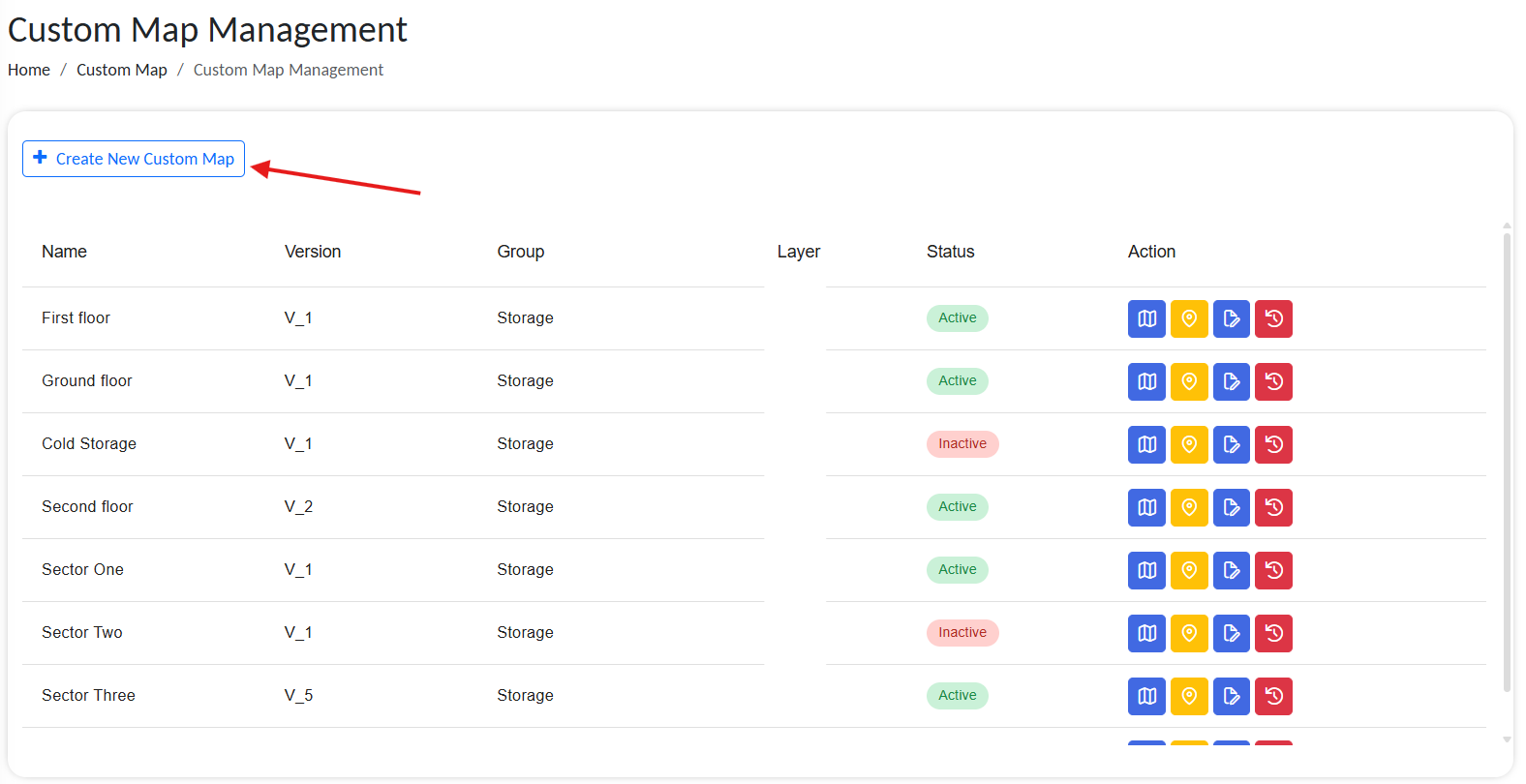Click red history icon for Second floor
This screenshot has width=1526, height=784.
coord(1274,507)
